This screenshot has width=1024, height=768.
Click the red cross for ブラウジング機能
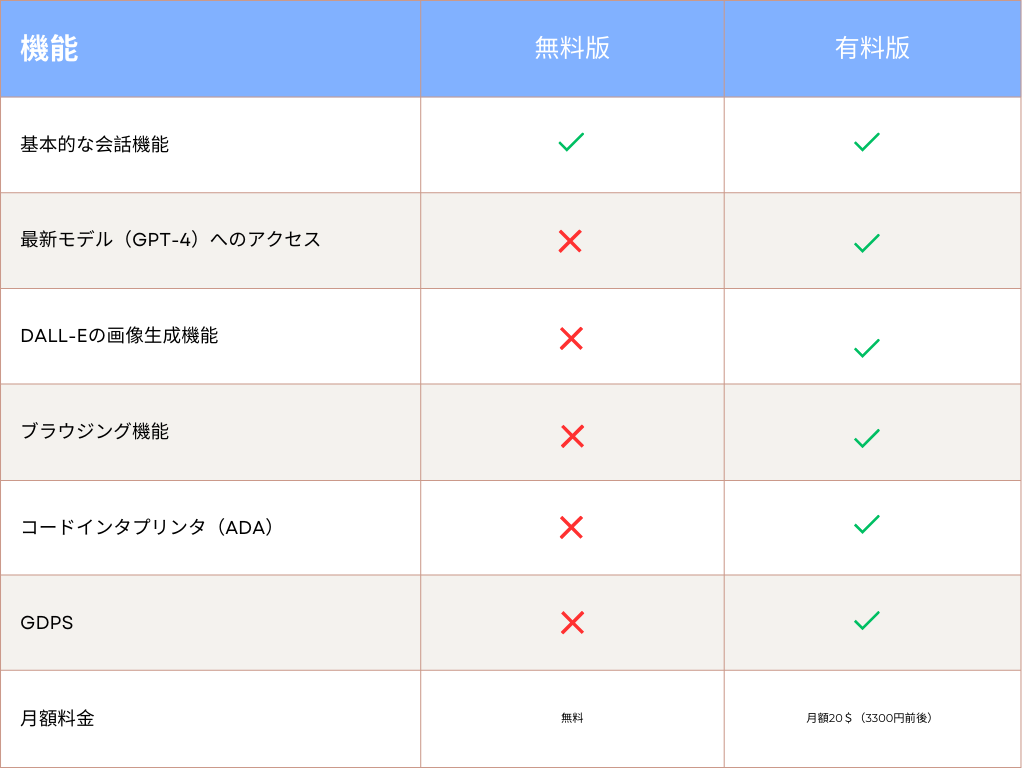572,436
